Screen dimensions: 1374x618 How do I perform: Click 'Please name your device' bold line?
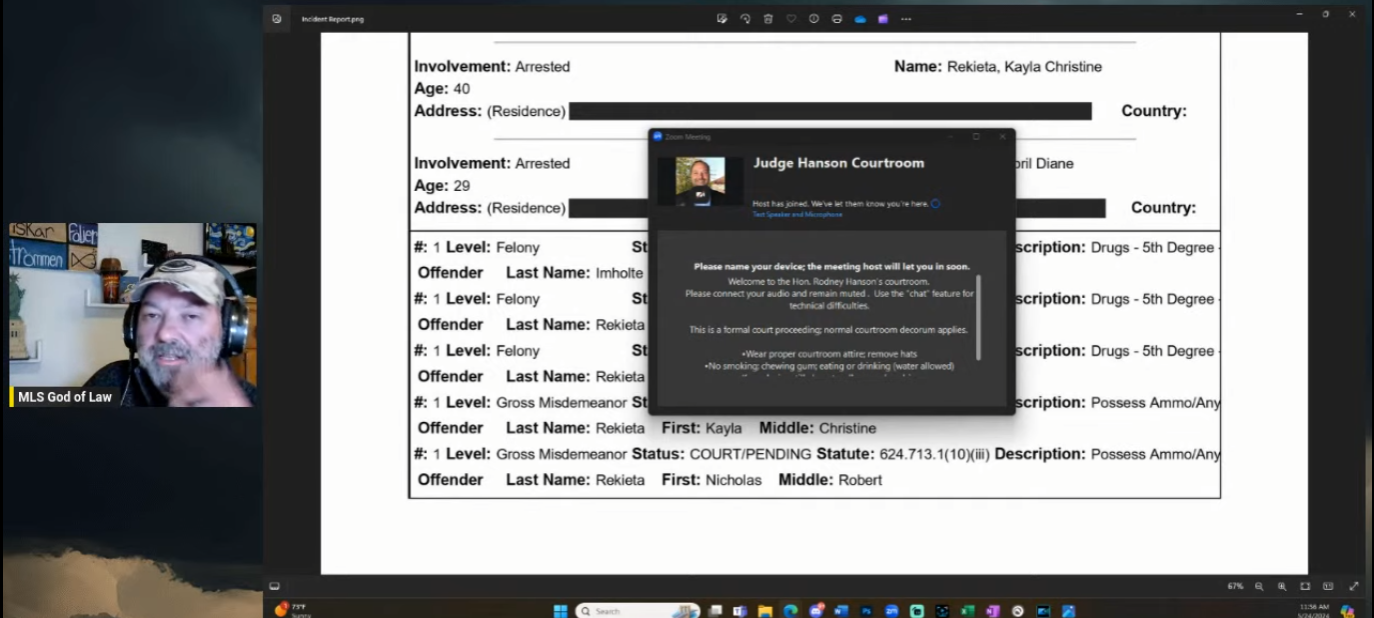[x=832, y=267]
